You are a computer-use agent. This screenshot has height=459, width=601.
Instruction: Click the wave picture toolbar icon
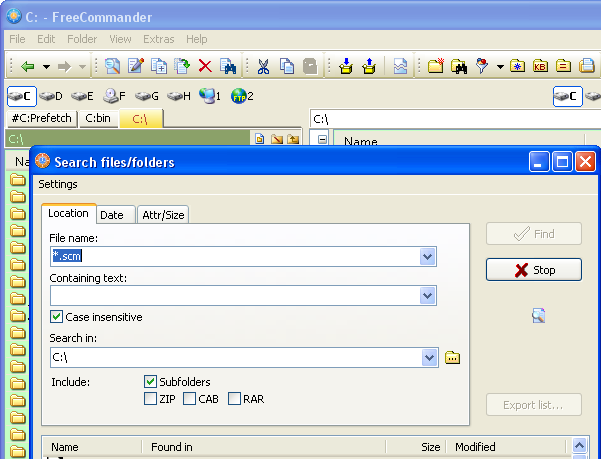coord(400,66)
